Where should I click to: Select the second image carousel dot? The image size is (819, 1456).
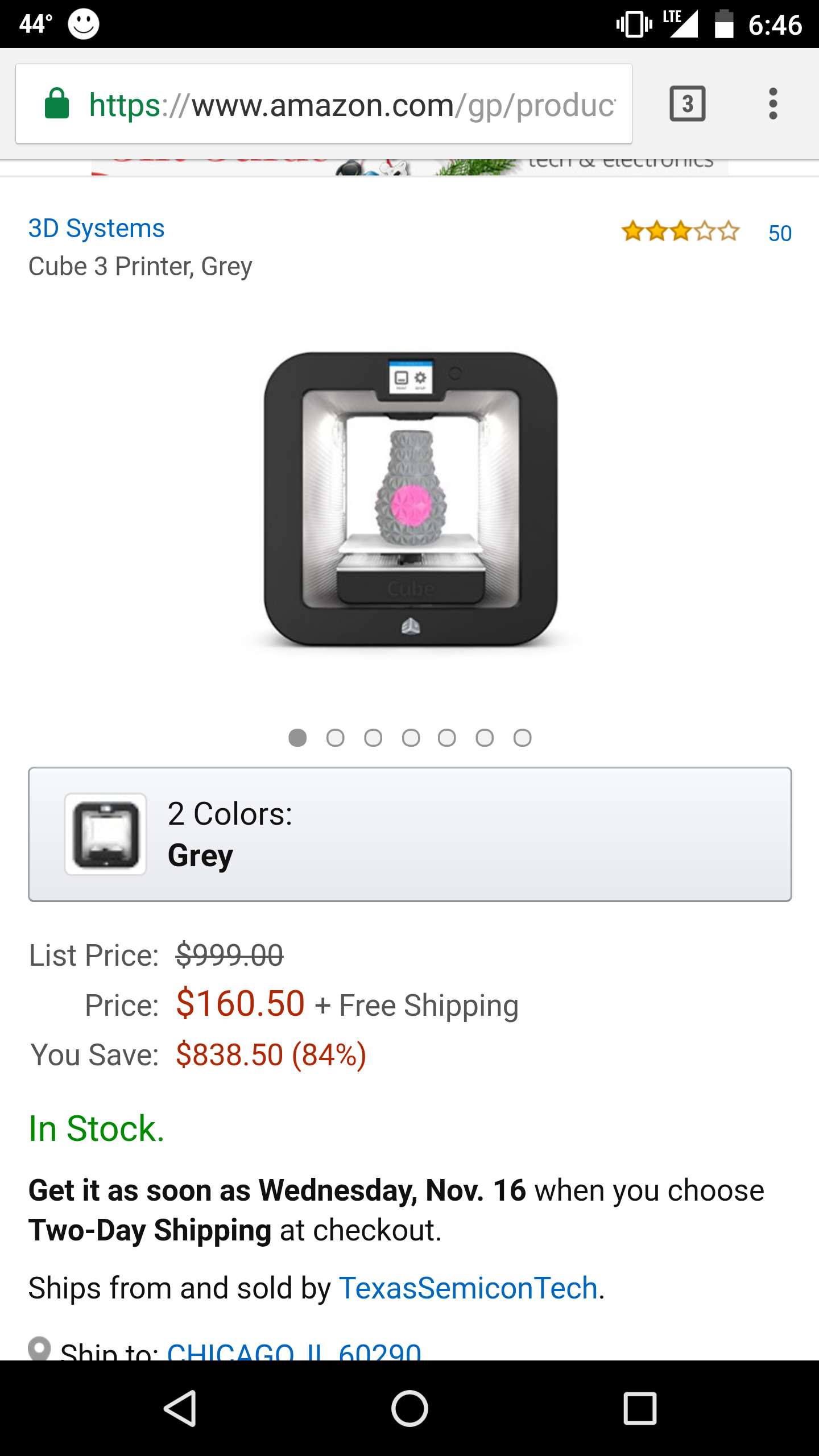click(x=335, y=738)
